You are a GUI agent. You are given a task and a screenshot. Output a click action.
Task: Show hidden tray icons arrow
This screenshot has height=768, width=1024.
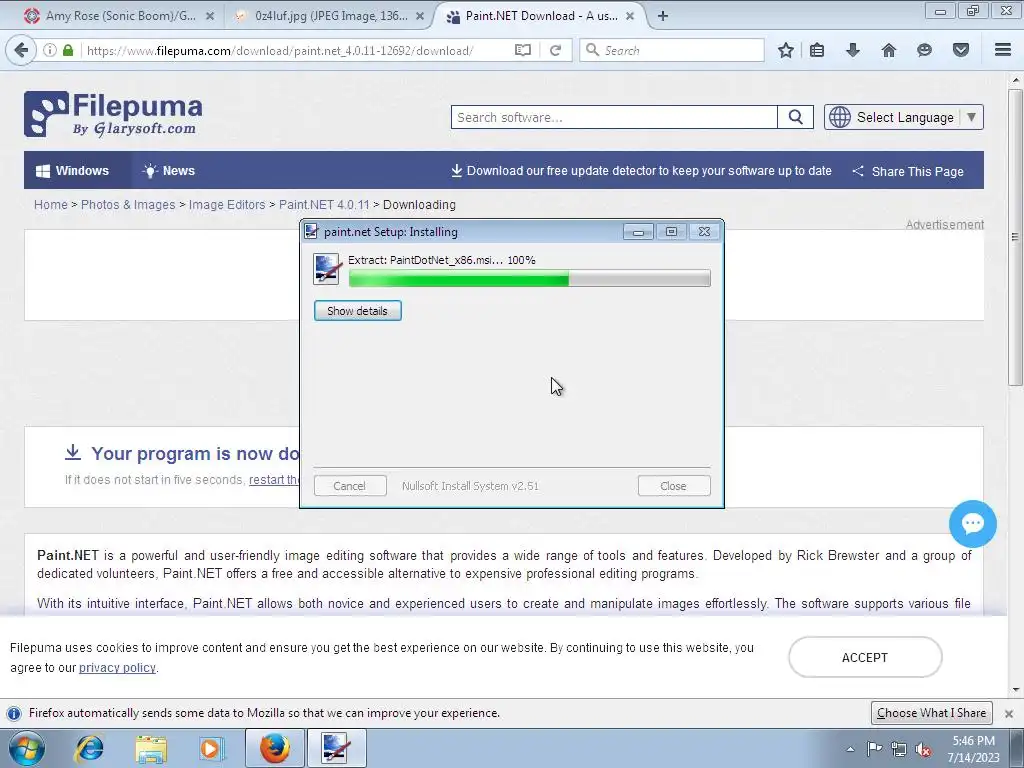click(850, 749)
